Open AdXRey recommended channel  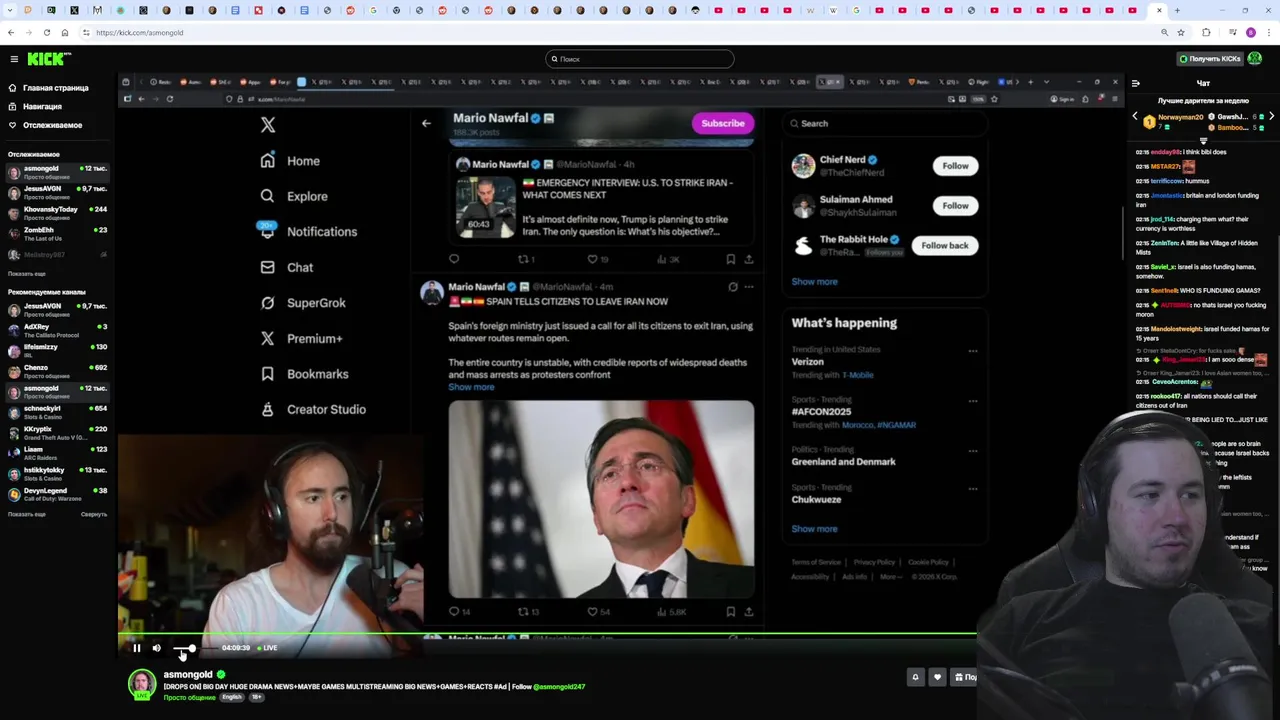pos(58,330)
